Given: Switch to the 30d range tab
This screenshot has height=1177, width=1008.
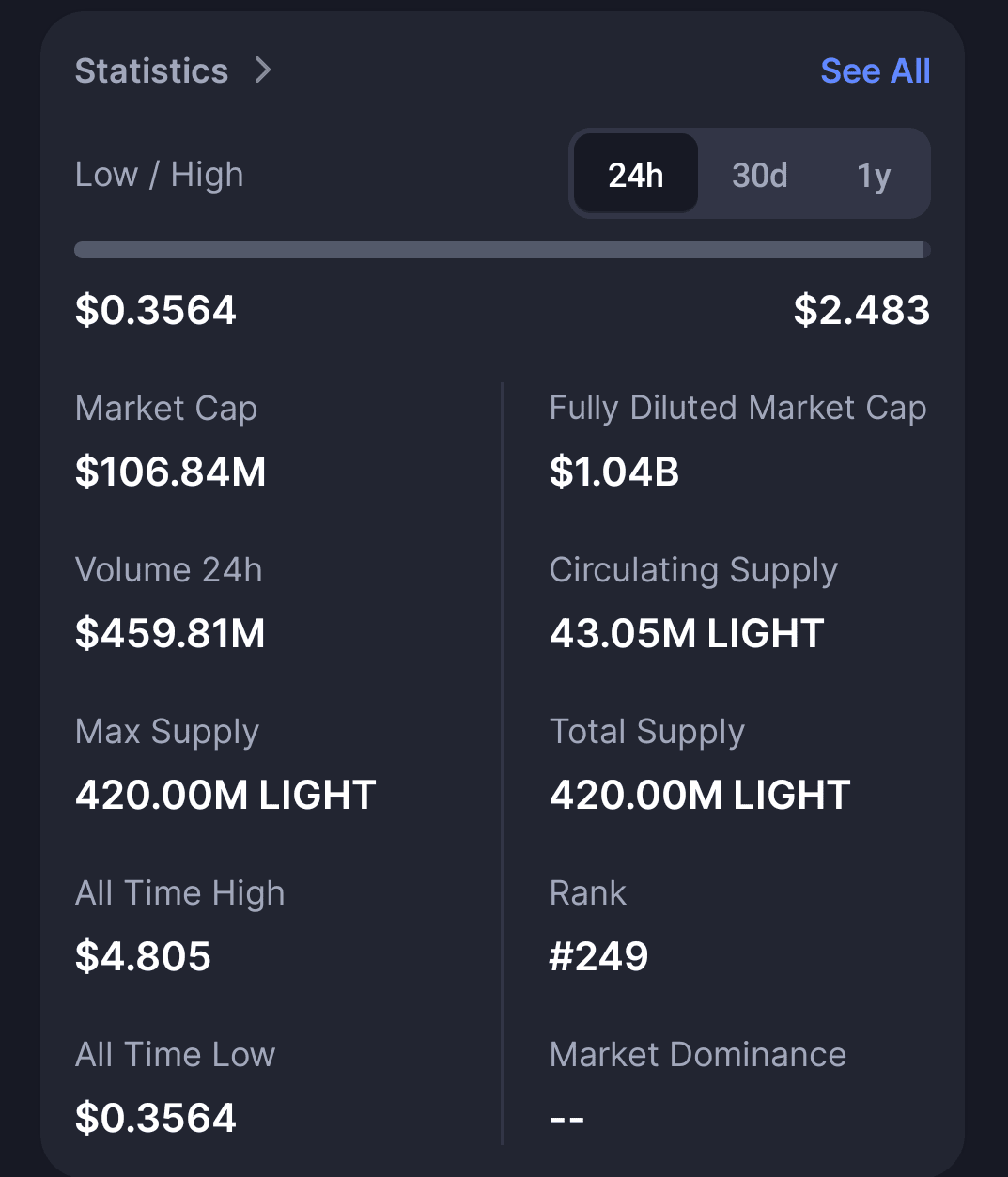Looking at the screenshot, I should 759,175.
